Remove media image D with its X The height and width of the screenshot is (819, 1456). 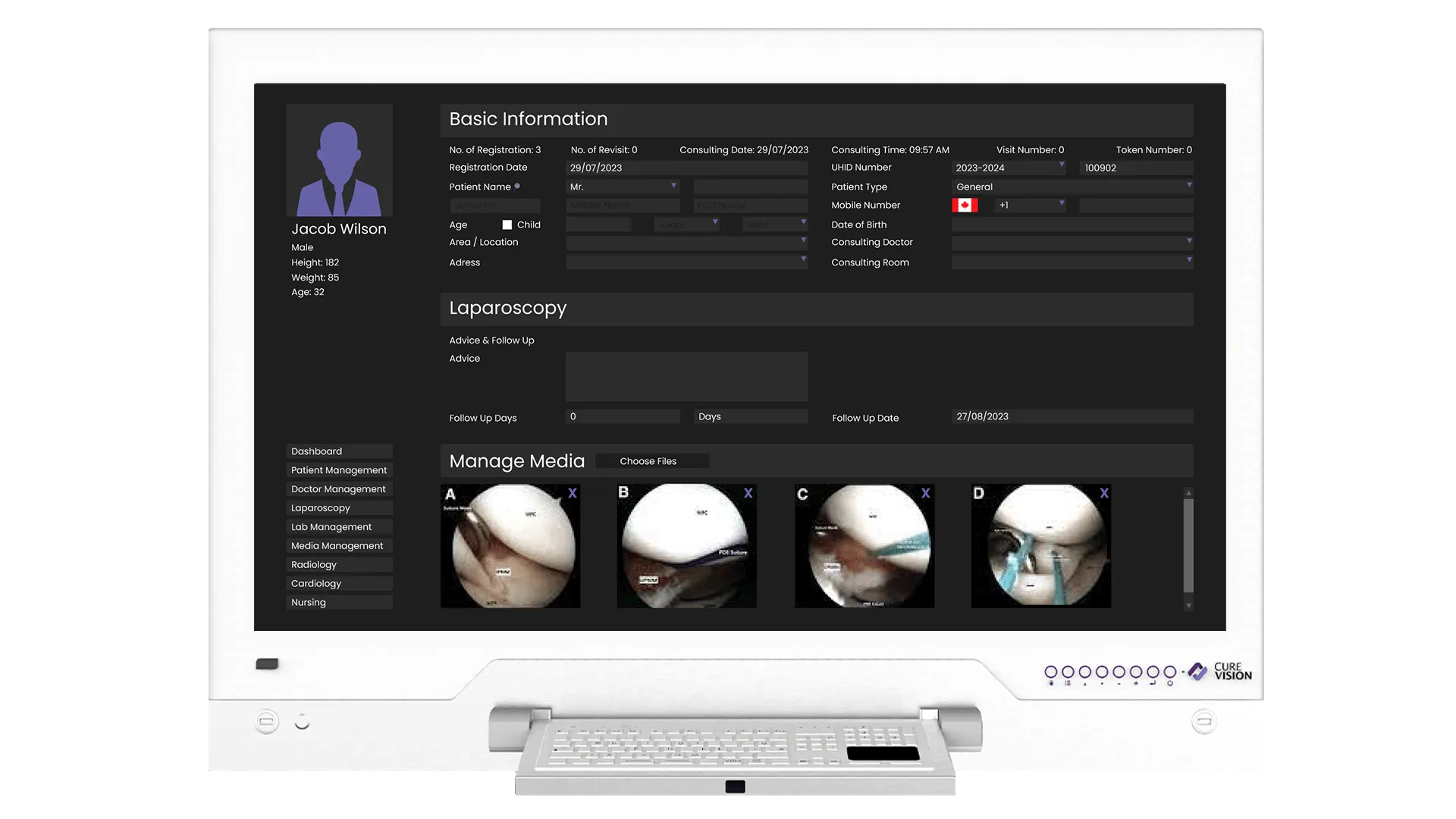[x=1104, y=494]
